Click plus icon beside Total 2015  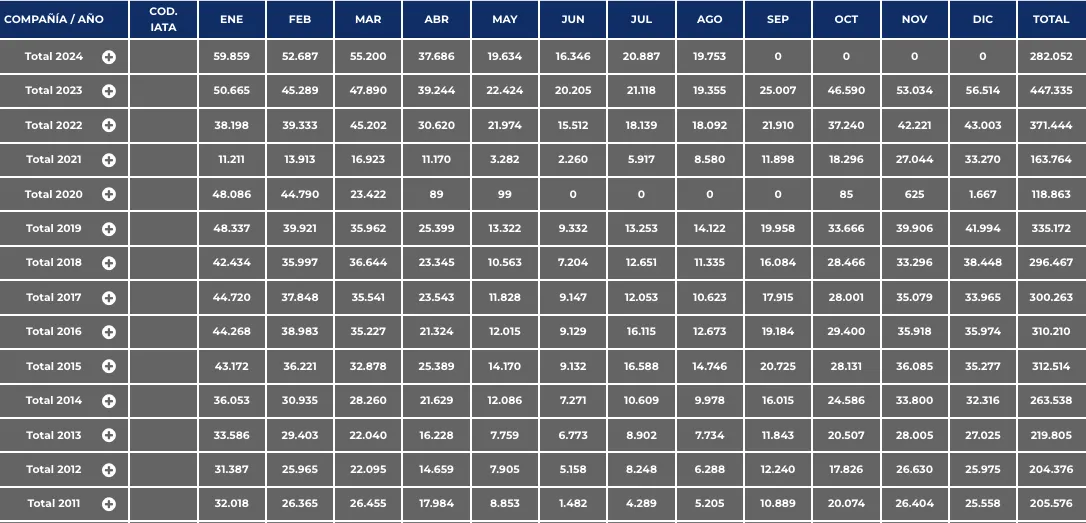tap(109, 367)
